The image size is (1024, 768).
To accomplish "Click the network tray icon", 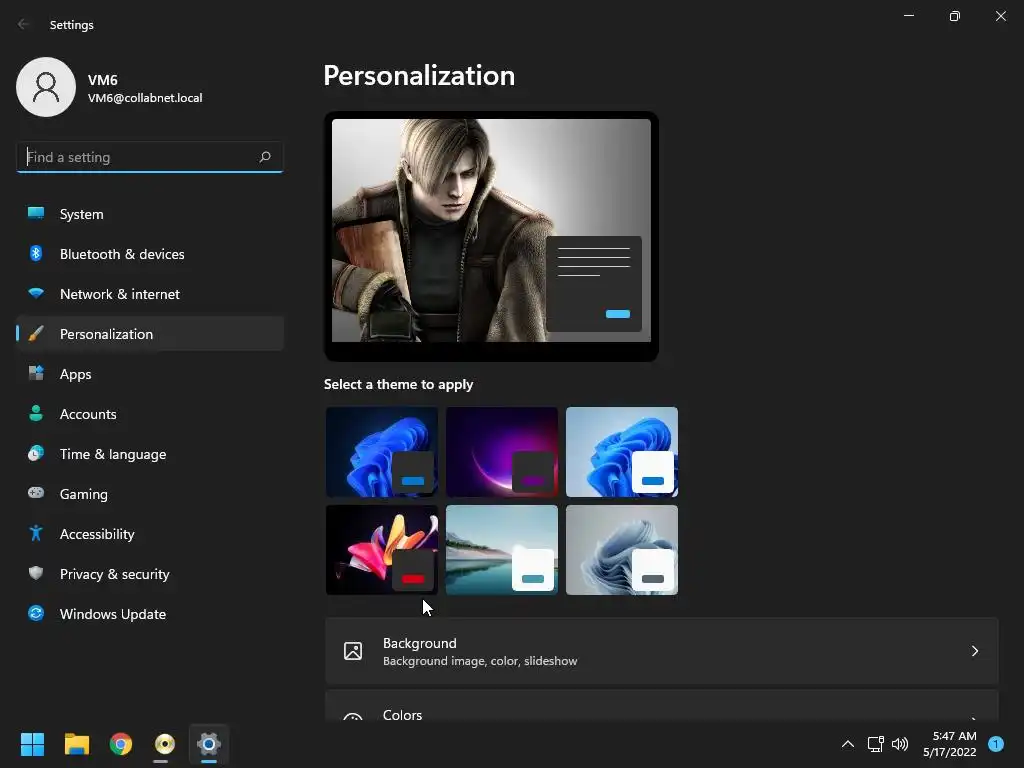I will click(875, 744).
